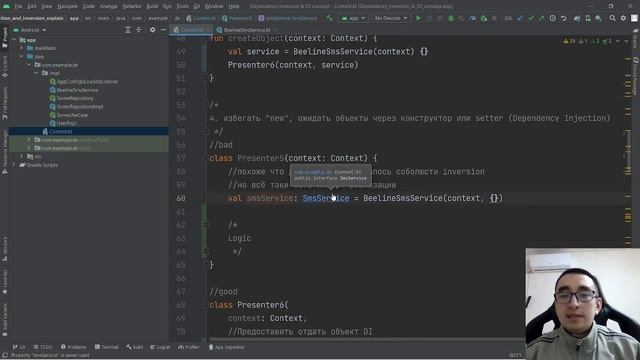Screen dimensions: 640x360
Task: Open the TODO tool window
Action: [43, 347]
